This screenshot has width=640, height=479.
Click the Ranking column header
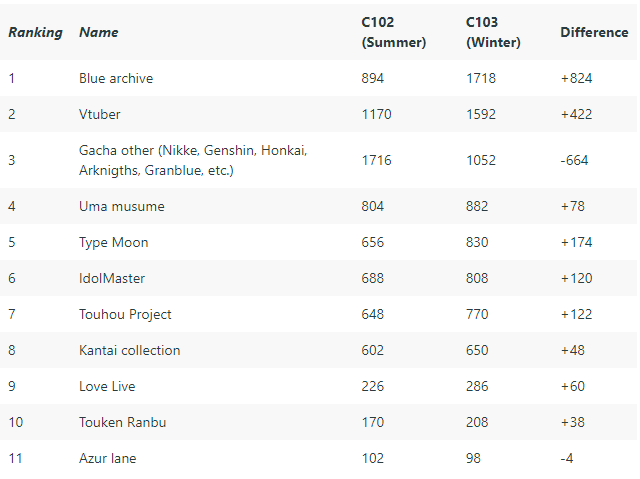point(36,32)
